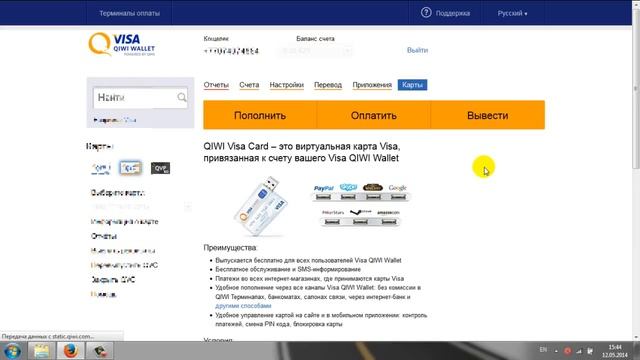The height and width of the screenshot is (360, 640).
Task: Click the magnifier icon in search box
Action: point(182,97)
